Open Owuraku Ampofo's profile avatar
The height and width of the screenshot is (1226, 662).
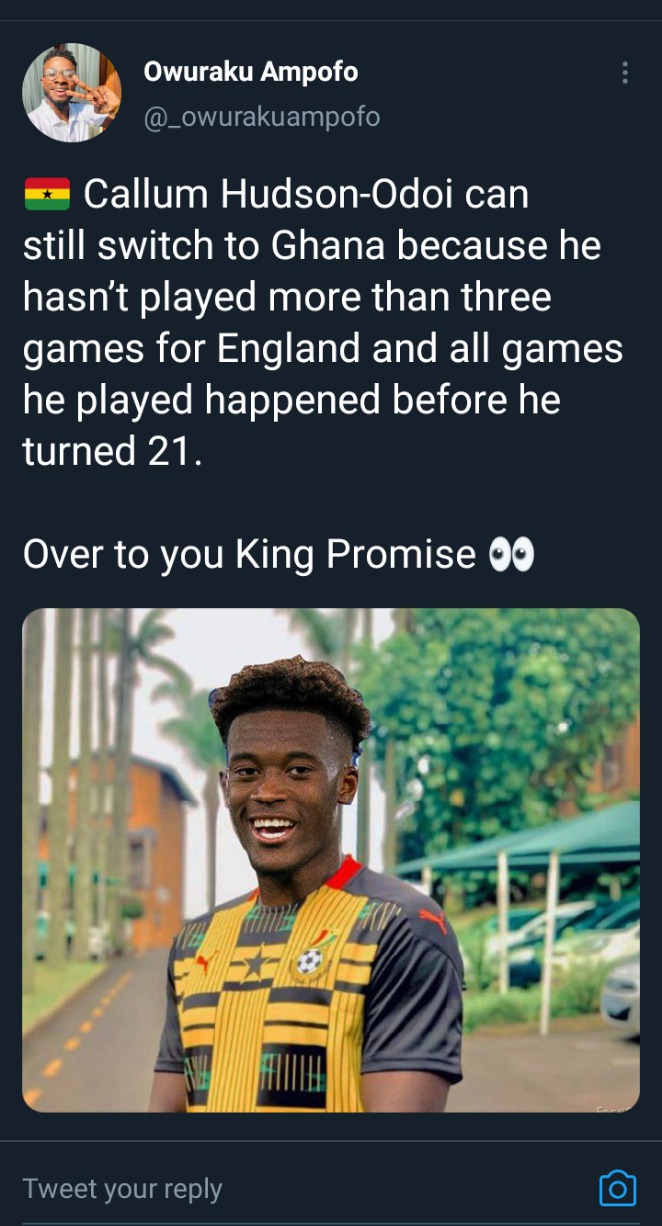coord(71,92)
